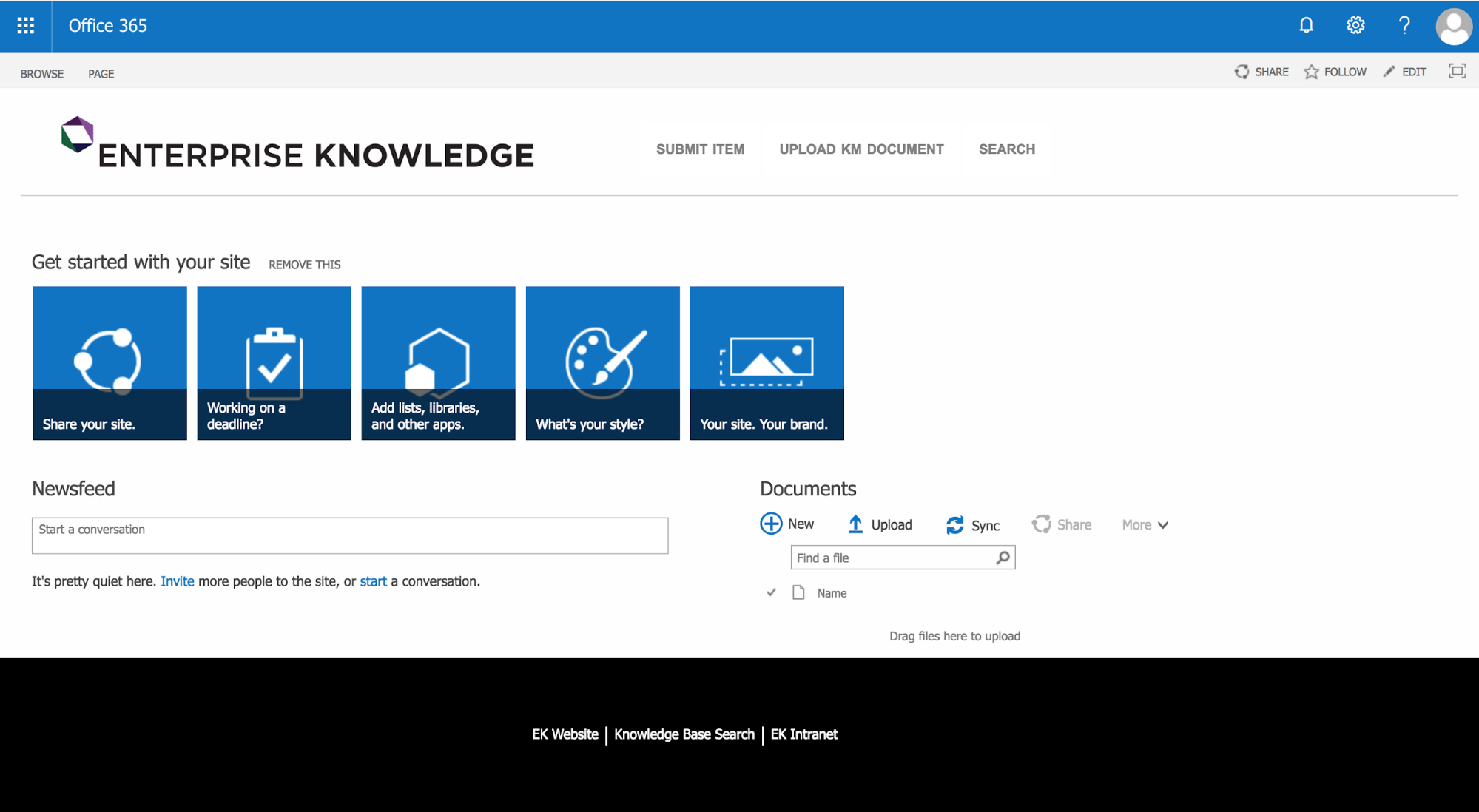Click the Newsfeed heading

tap(73, 489)
